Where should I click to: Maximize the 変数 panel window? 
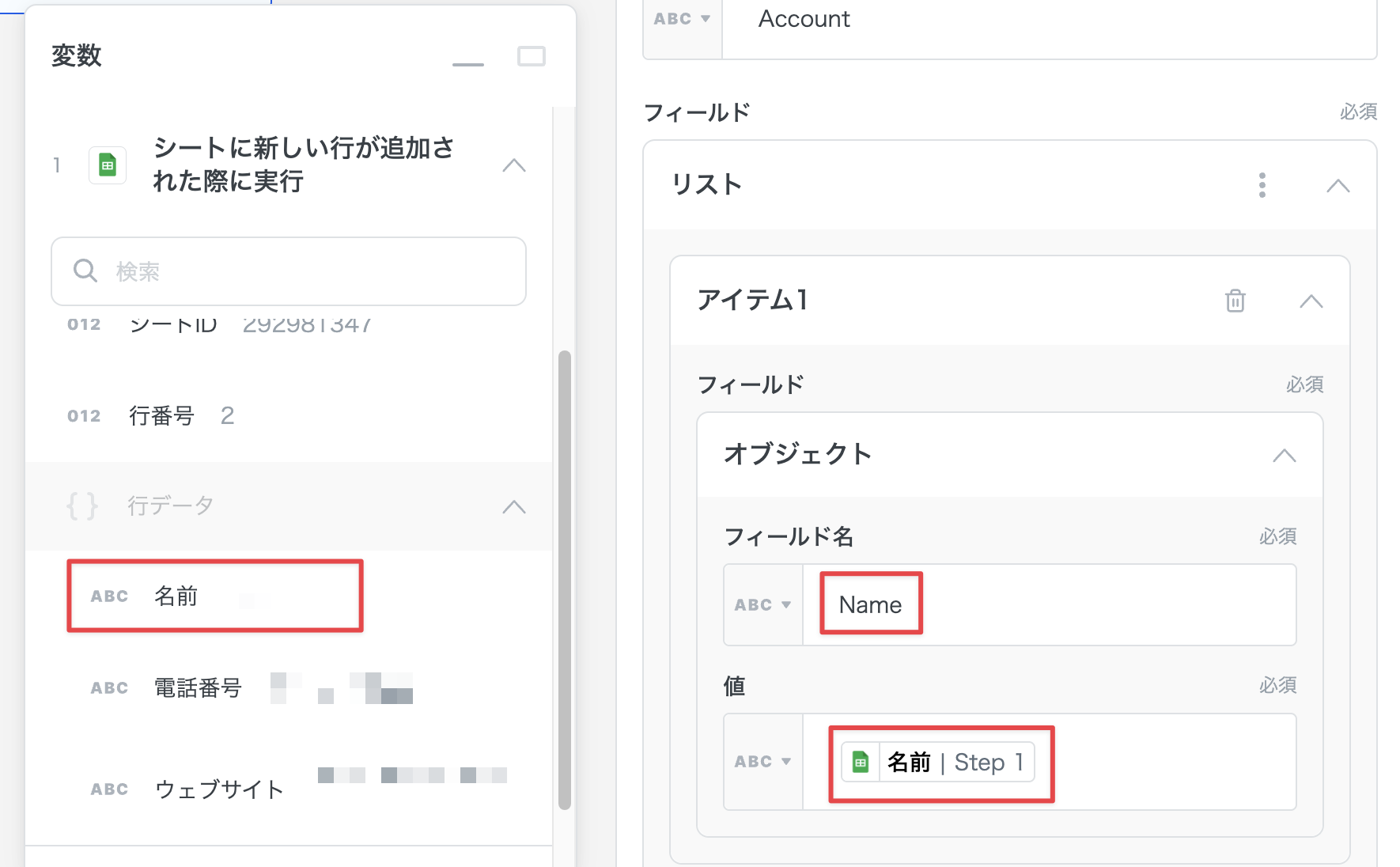pyautogui.click(x=531, y=56)
